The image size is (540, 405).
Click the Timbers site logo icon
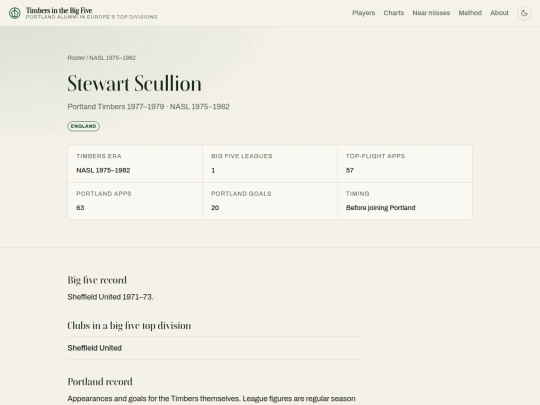14,13
